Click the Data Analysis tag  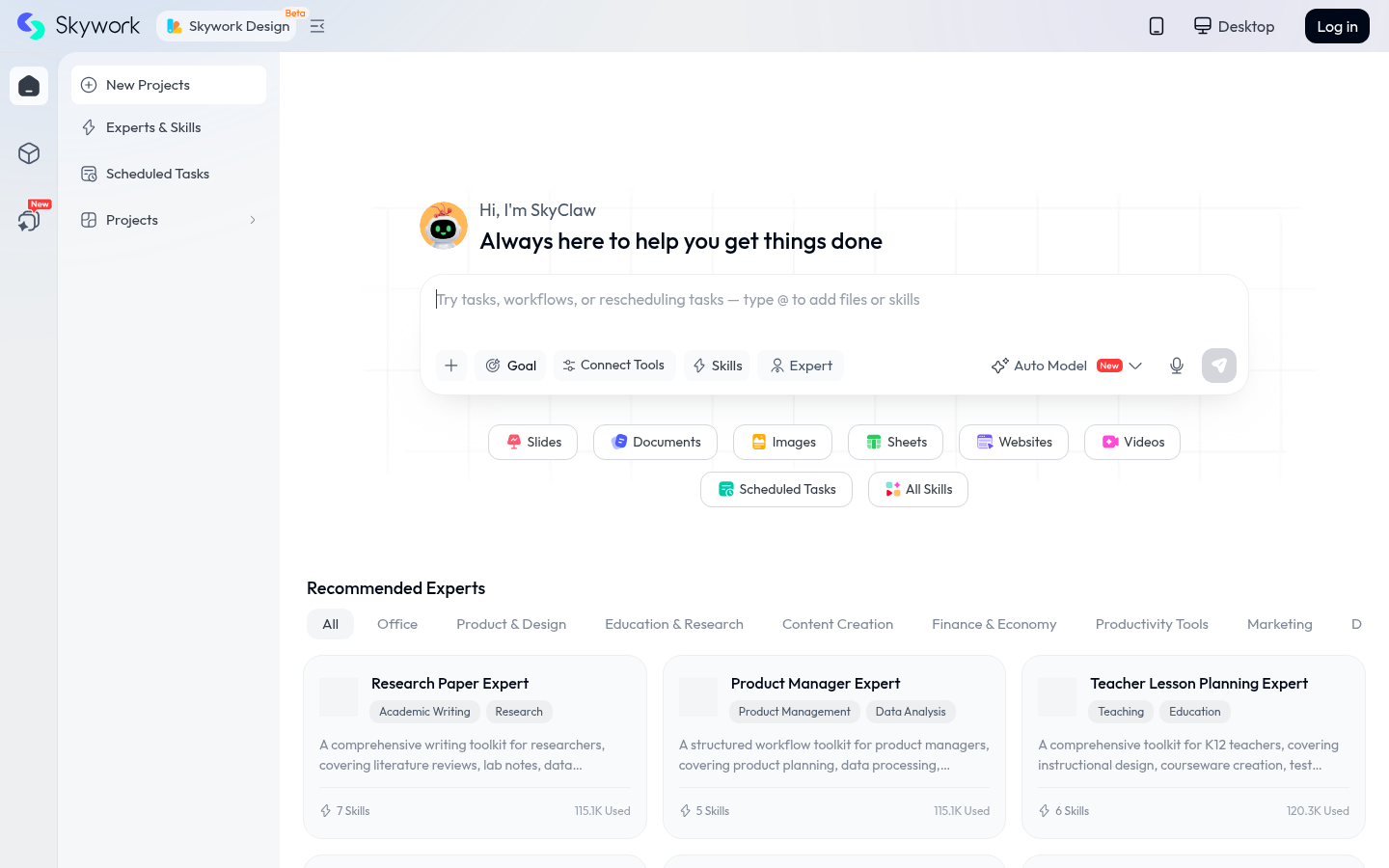tap(911, 712)
